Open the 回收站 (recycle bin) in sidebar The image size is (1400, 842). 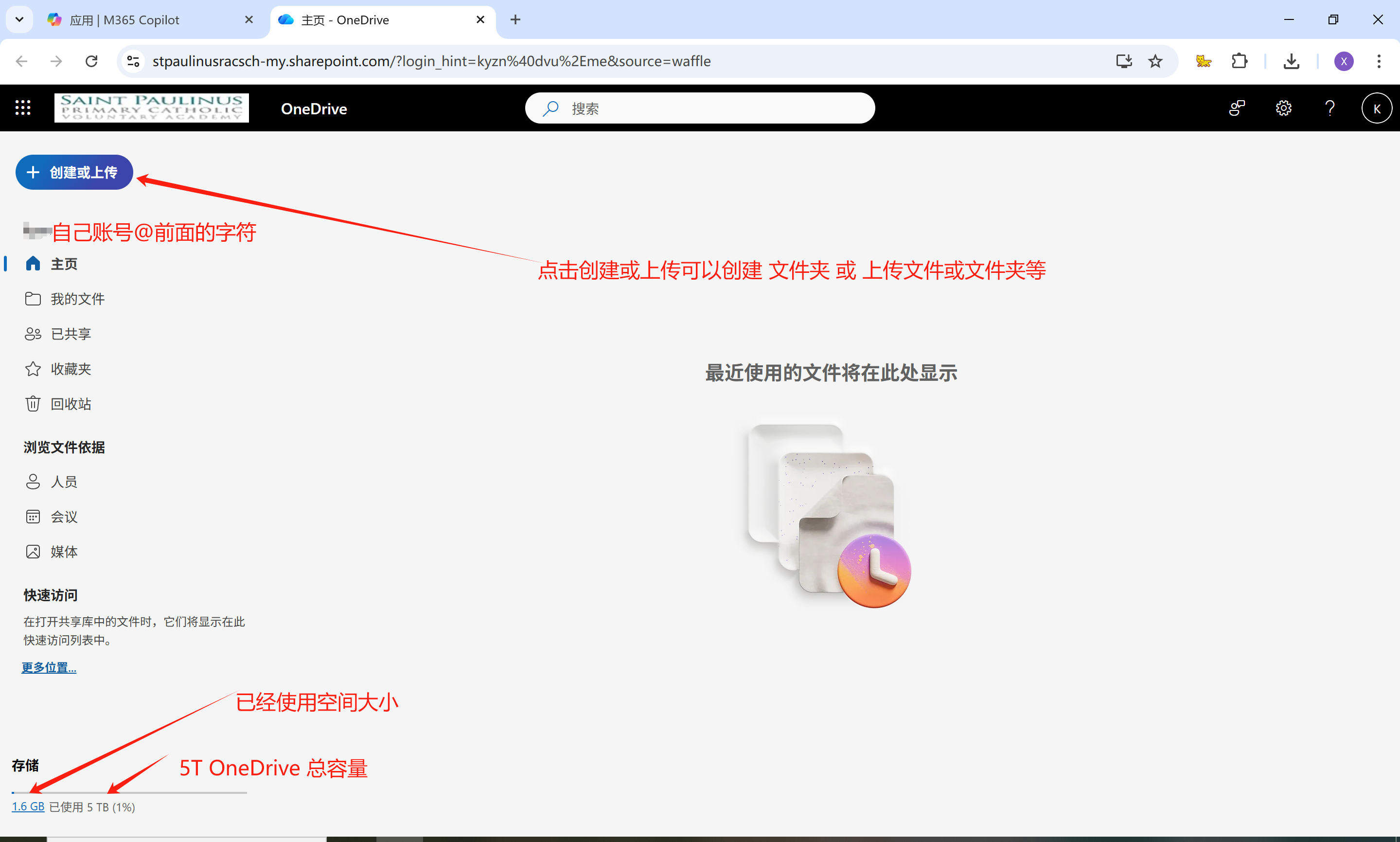71,403
